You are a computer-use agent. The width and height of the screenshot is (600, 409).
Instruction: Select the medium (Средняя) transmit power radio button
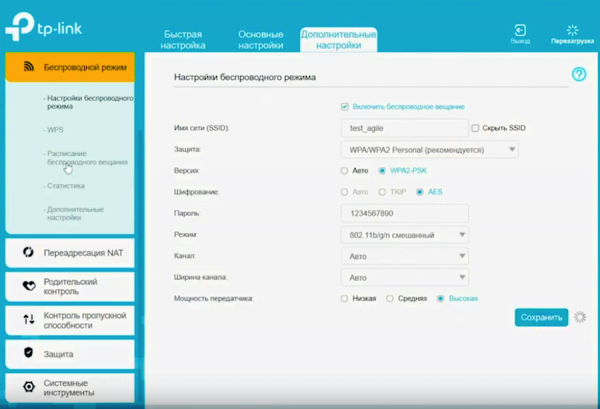click(393, 298)
